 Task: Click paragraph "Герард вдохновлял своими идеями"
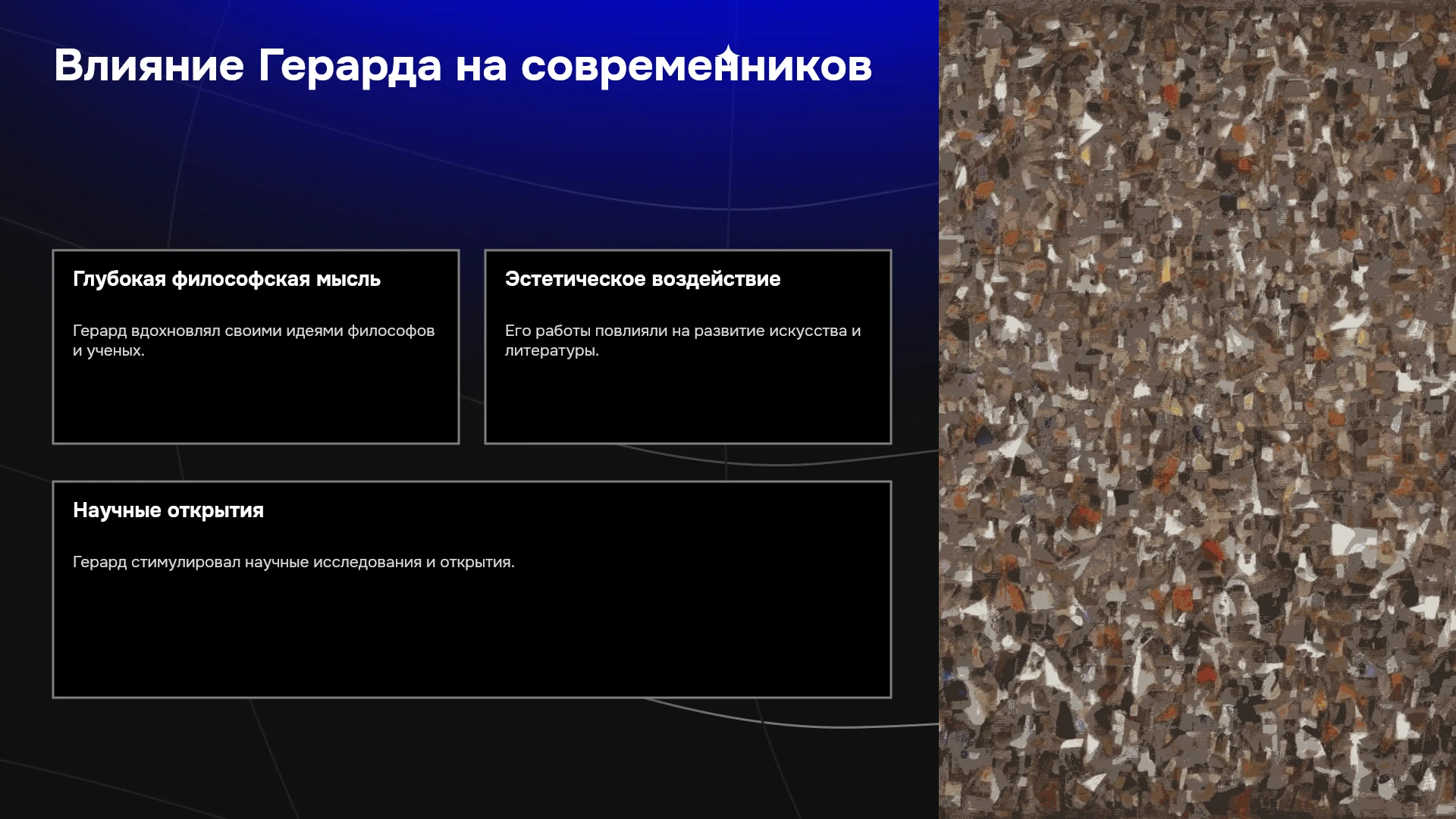(254, 340)
